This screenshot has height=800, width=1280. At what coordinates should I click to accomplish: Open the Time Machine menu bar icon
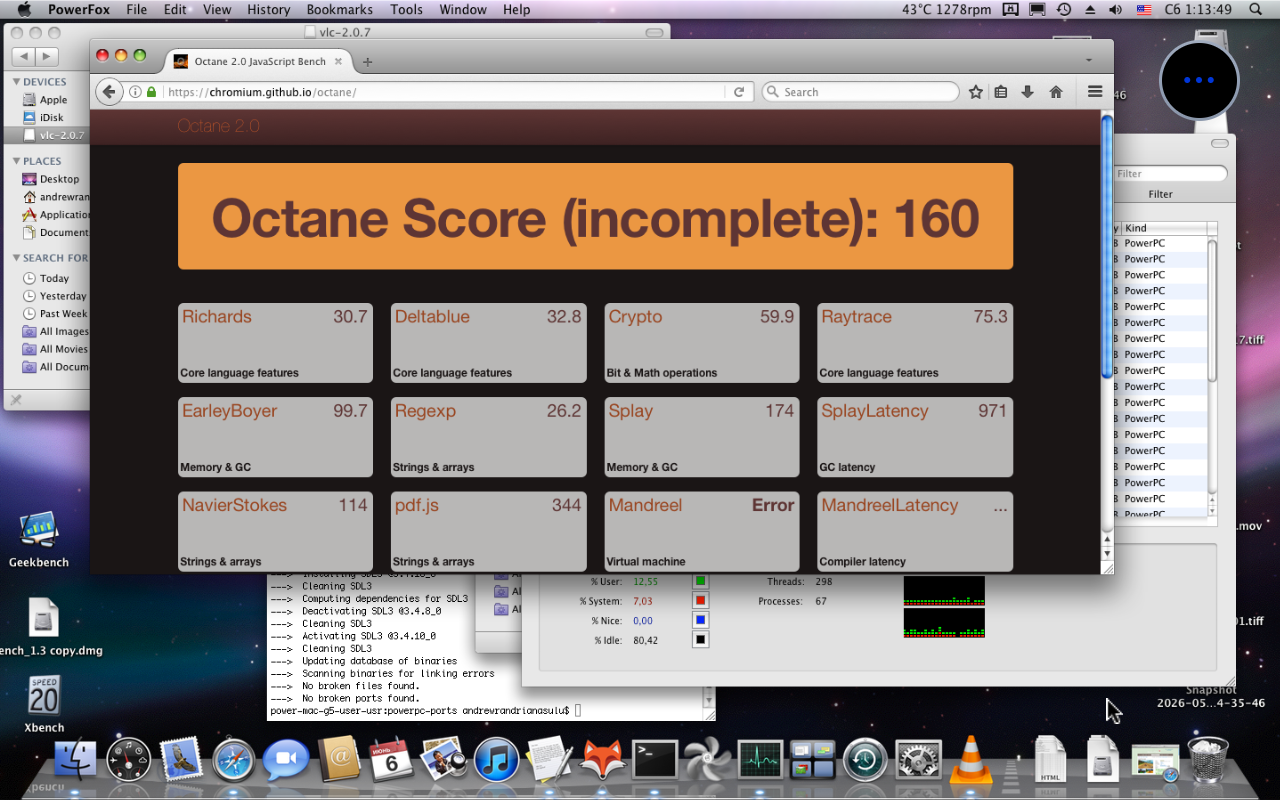point(1064,10)
